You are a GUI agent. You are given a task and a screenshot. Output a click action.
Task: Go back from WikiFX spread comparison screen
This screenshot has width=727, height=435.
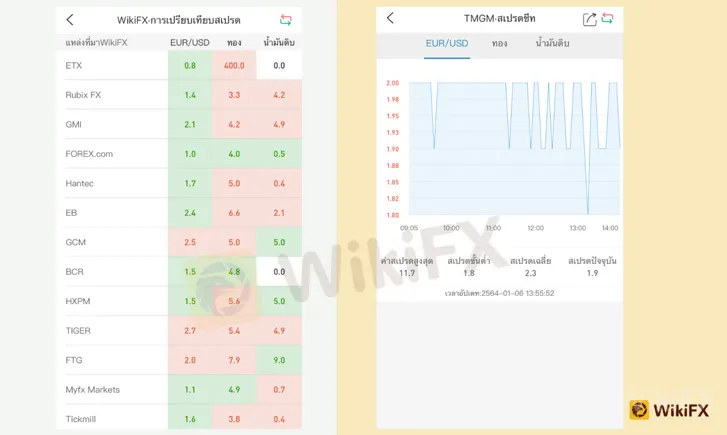click(x=70, y=19)
